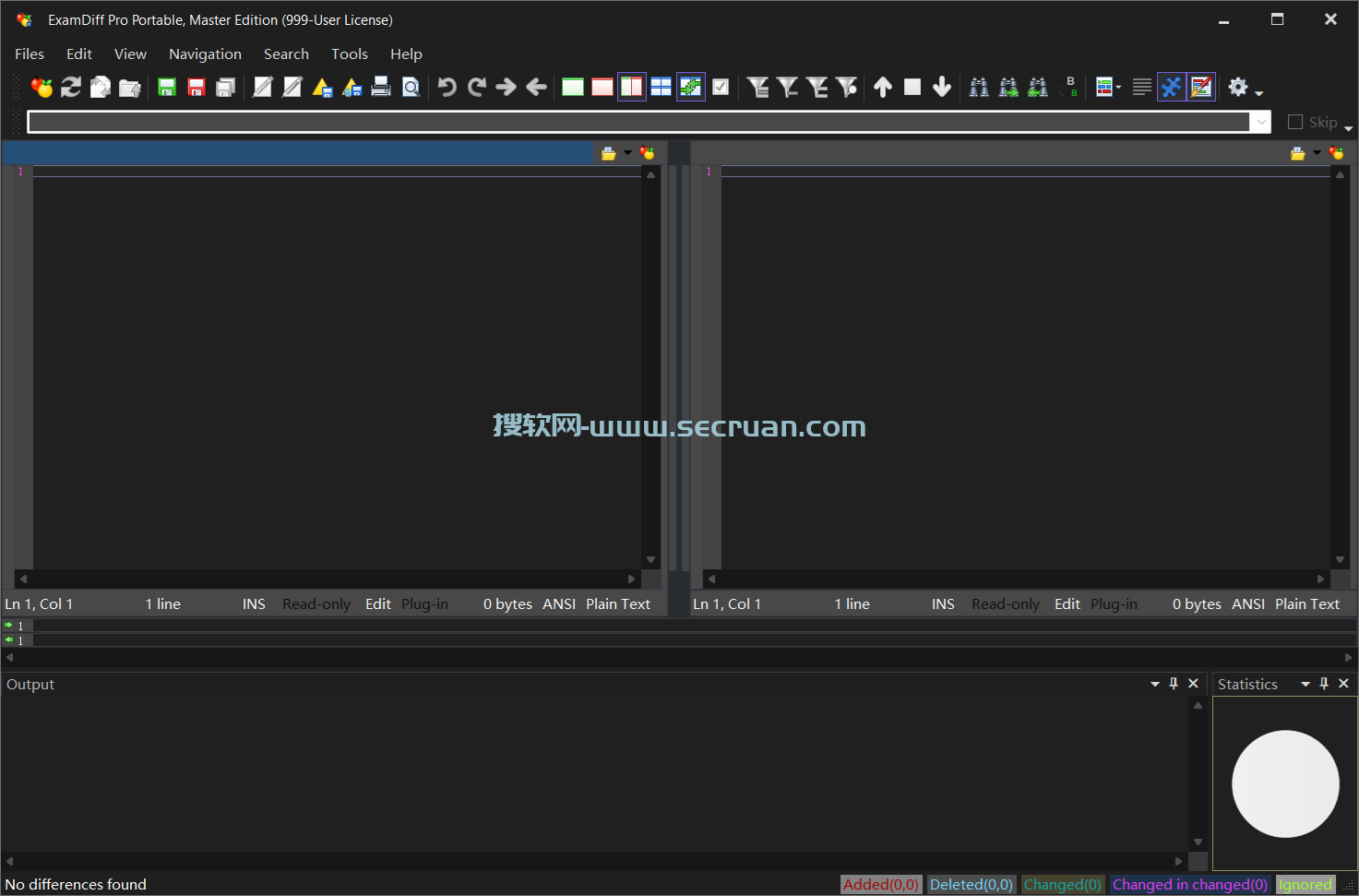Click the first filter funnel icon

(757, 87)
